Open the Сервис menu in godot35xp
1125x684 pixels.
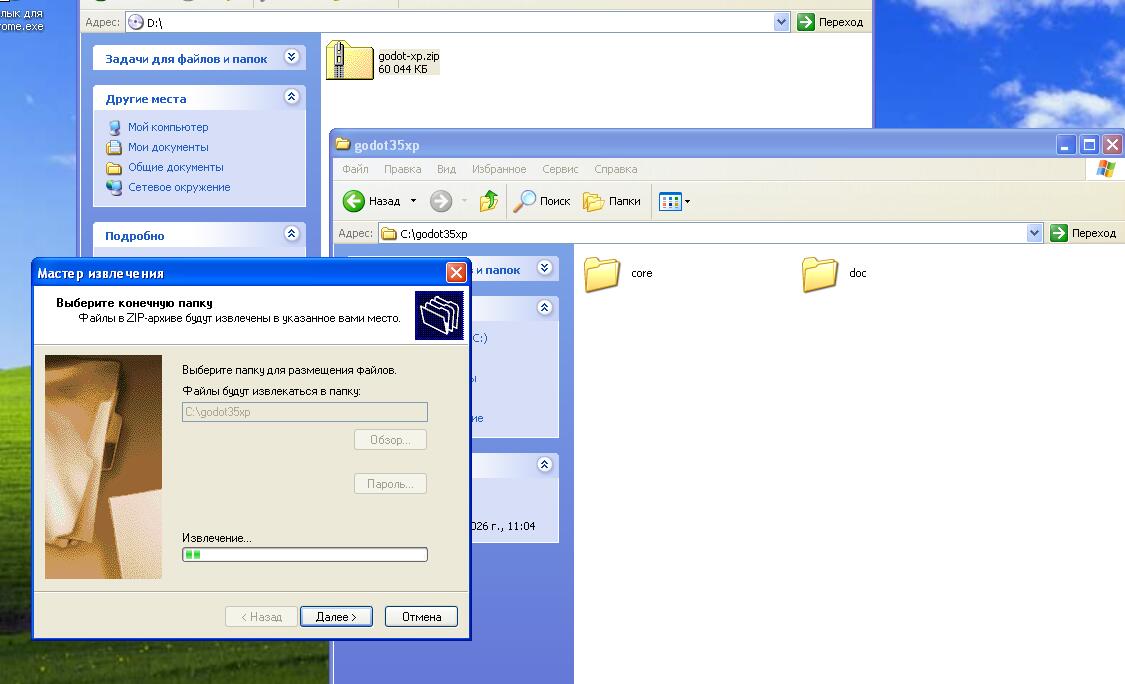(x=560, y=169)
